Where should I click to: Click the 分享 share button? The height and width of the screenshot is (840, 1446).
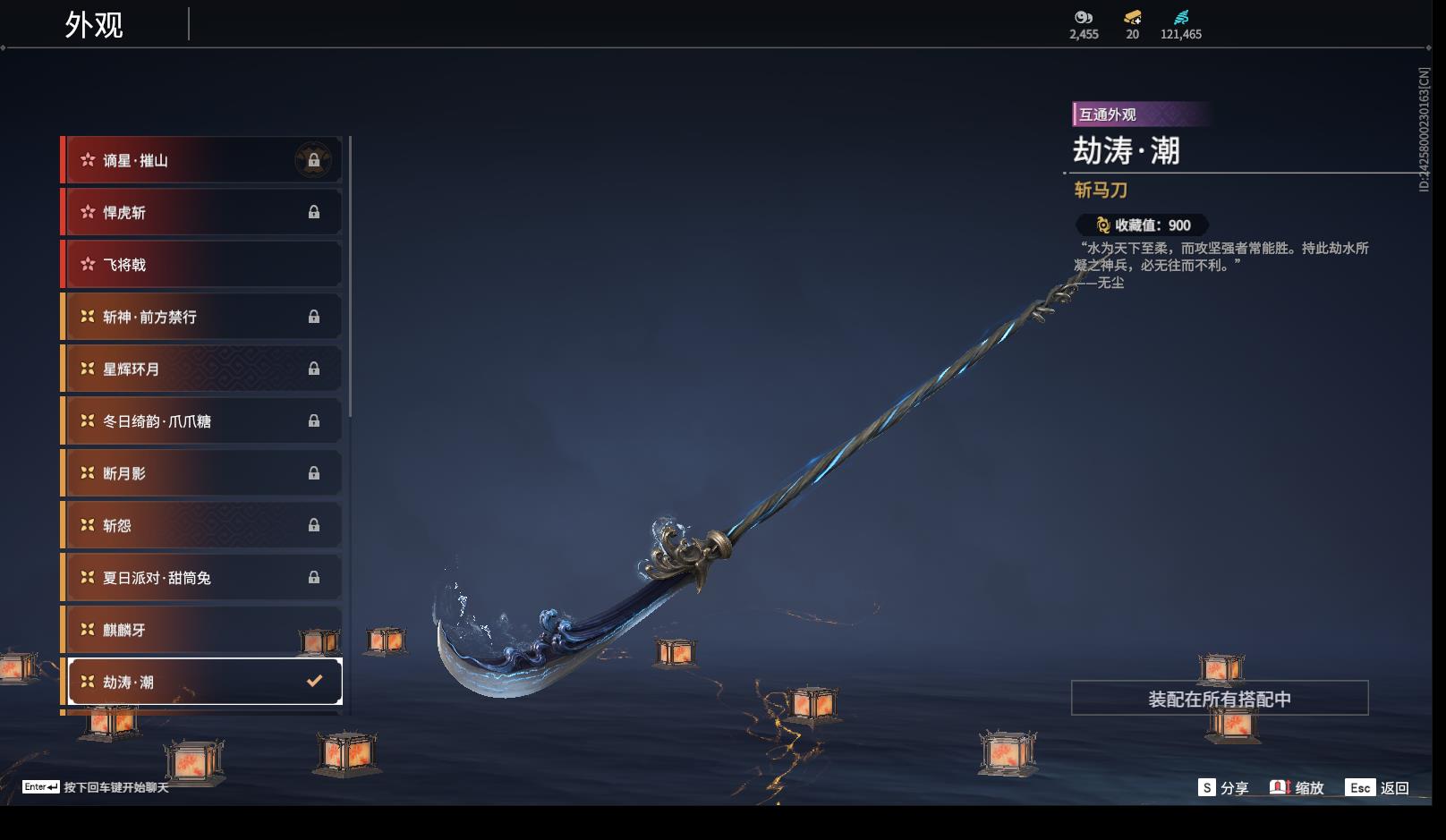click(1223, 788)
